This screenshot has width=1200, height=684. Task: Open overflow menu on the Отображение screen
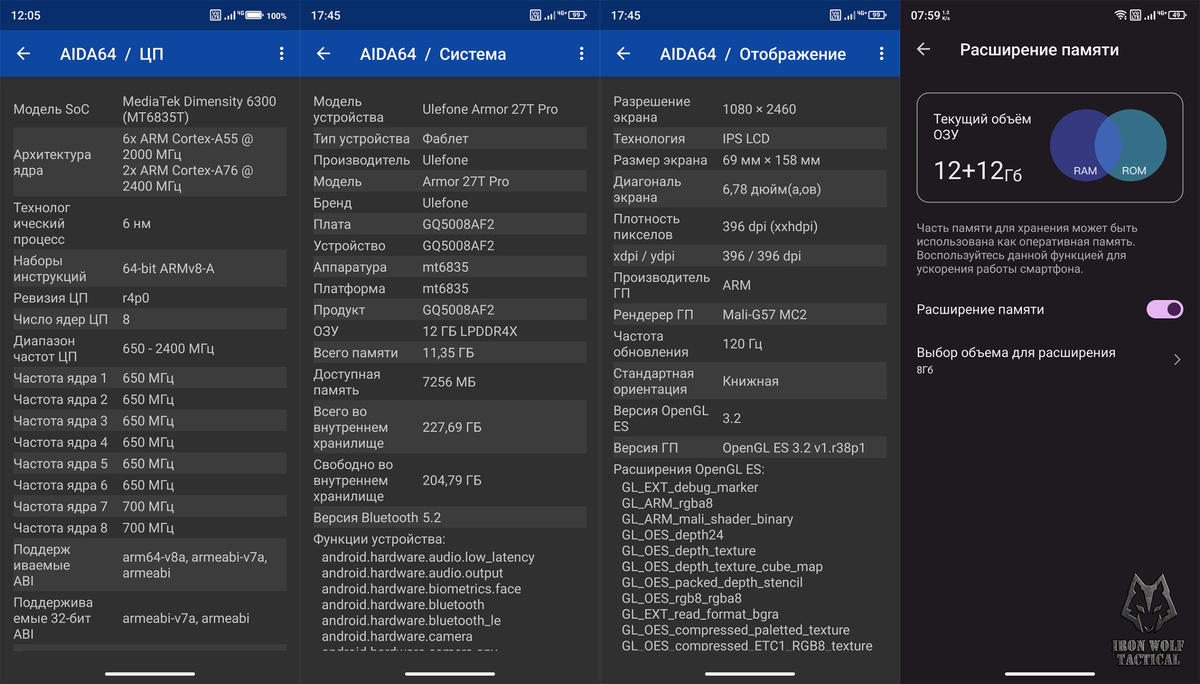click(881, 54)
